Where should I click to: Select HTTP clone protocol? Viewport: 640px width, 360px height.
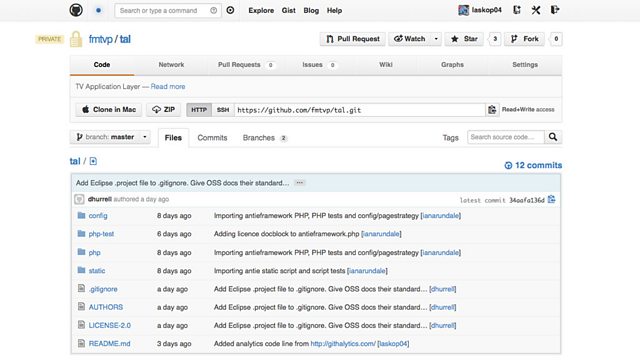click(199, 110)
